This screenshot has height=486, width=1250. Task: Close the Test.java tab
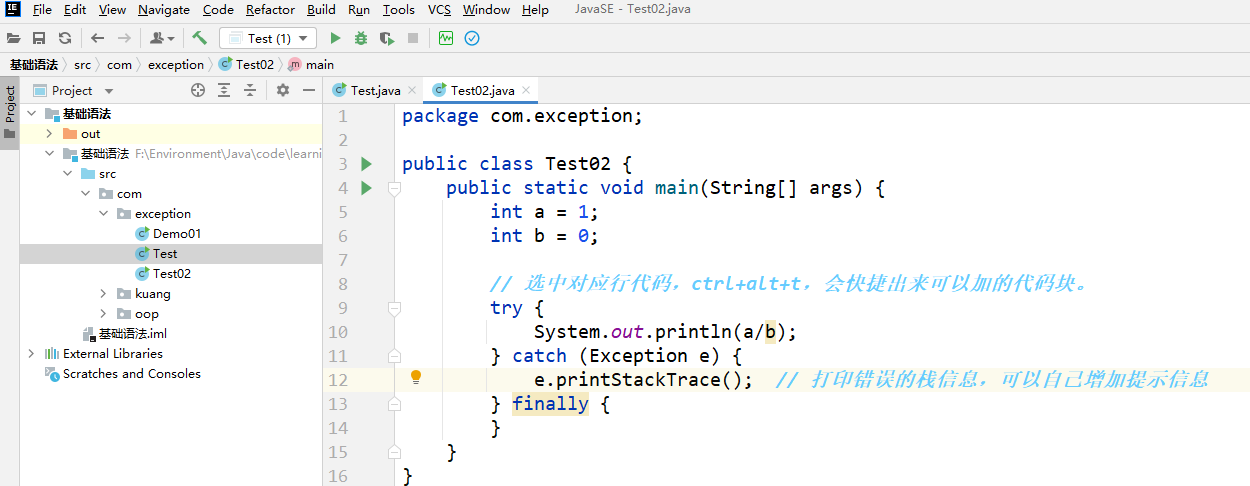click(x=412, y=90)
